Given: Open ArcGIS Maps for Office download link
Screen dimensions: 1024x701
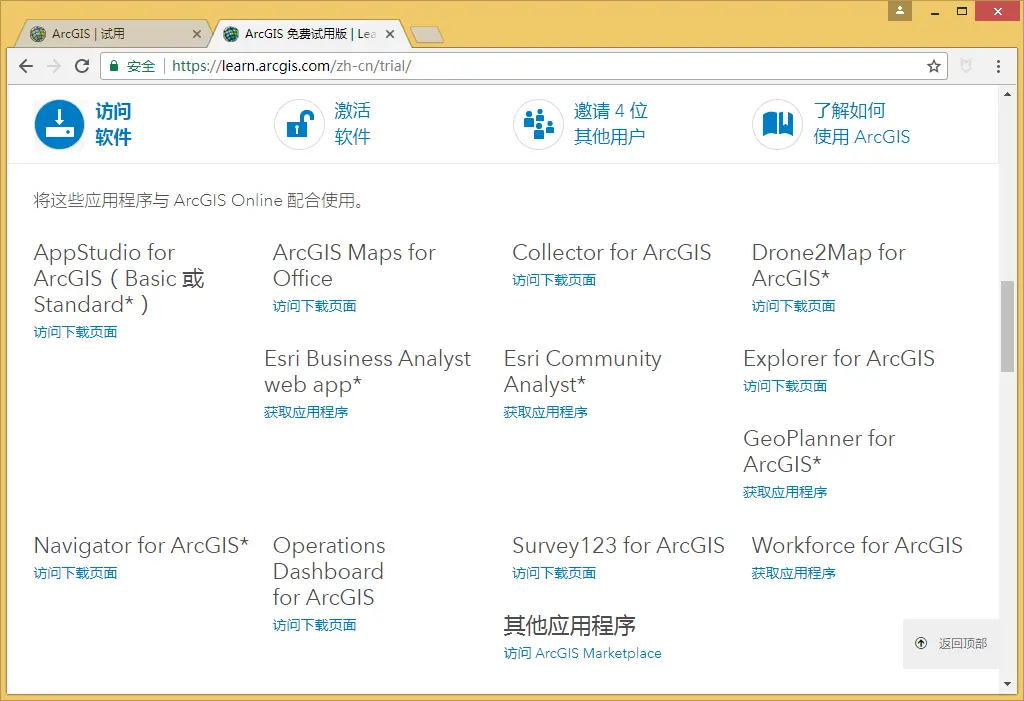Looking at the screenshot, I should (x=315, y=306).
